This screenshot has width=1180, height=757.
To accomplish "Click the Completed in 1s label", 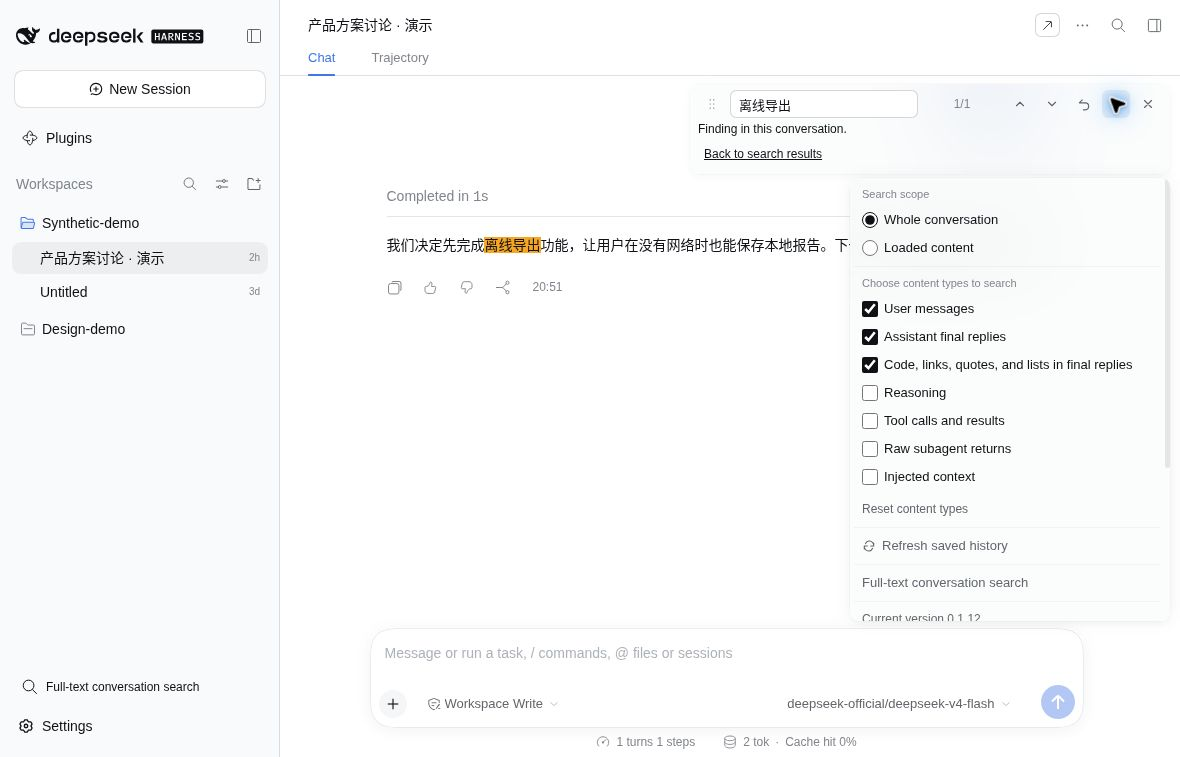I will (x=437, y=196).
